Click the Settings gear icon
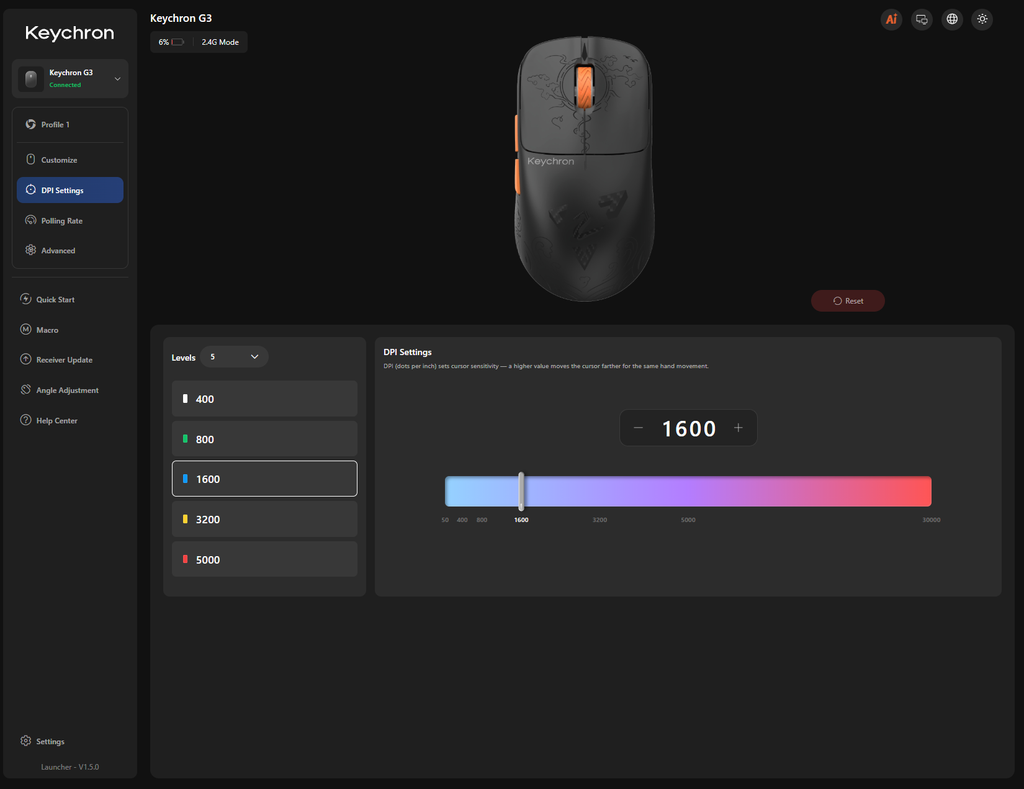 25,741
